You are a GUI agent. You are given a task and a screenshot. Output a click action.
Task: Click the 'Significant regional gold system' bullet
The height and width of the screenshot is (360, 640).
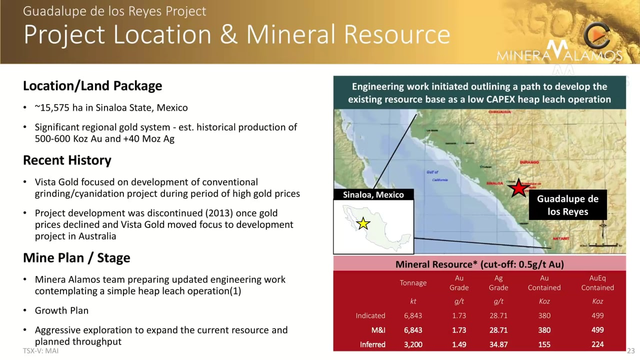[166, 133]
